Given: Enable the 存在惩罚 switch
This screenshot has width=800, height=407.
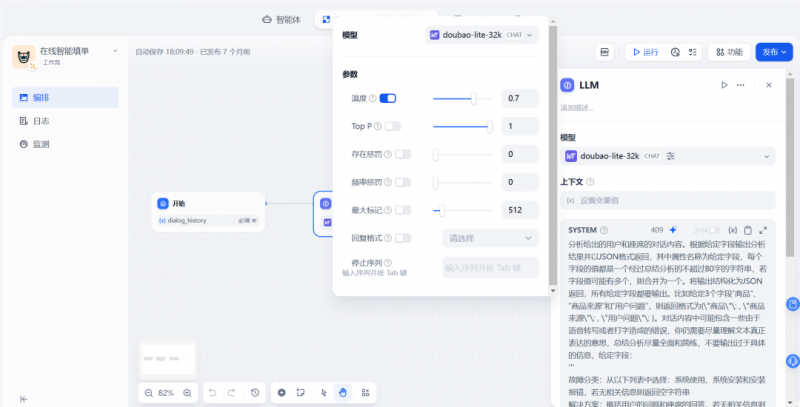Looking at the screenshot, I should [403, 154].
